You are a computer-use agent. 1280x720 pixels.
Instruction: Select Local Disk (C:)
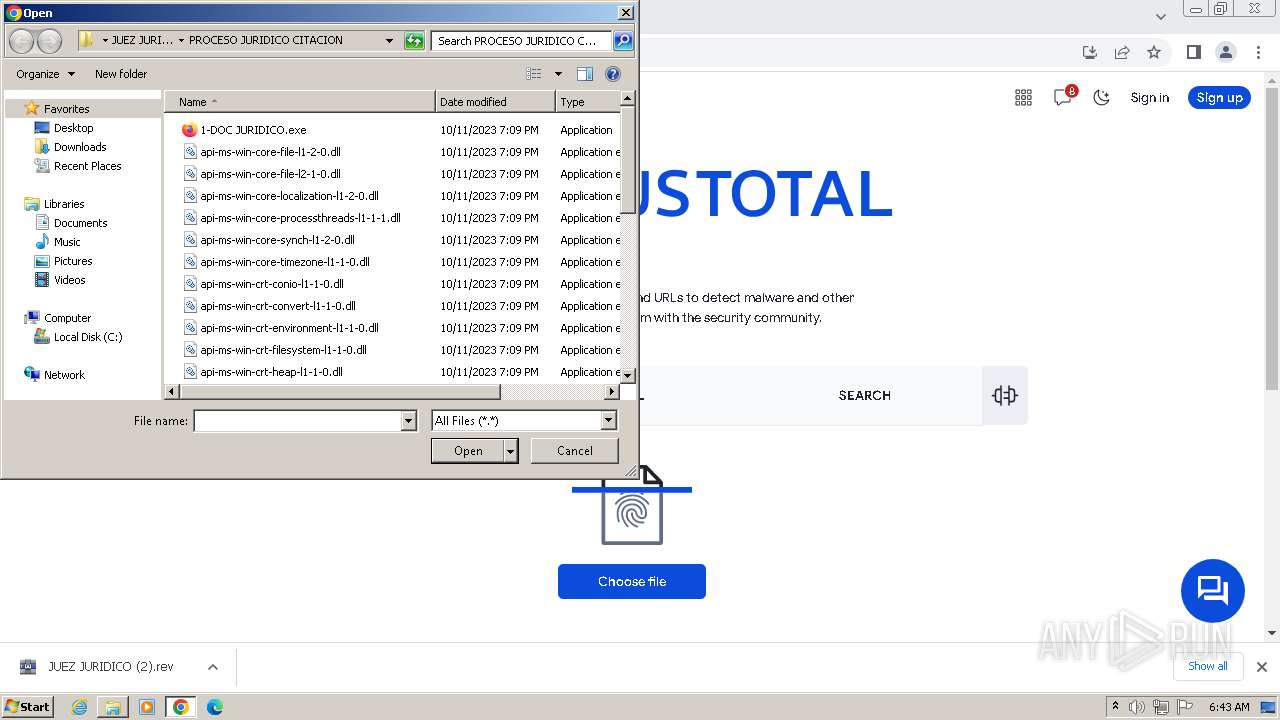[x=88, y=337]
